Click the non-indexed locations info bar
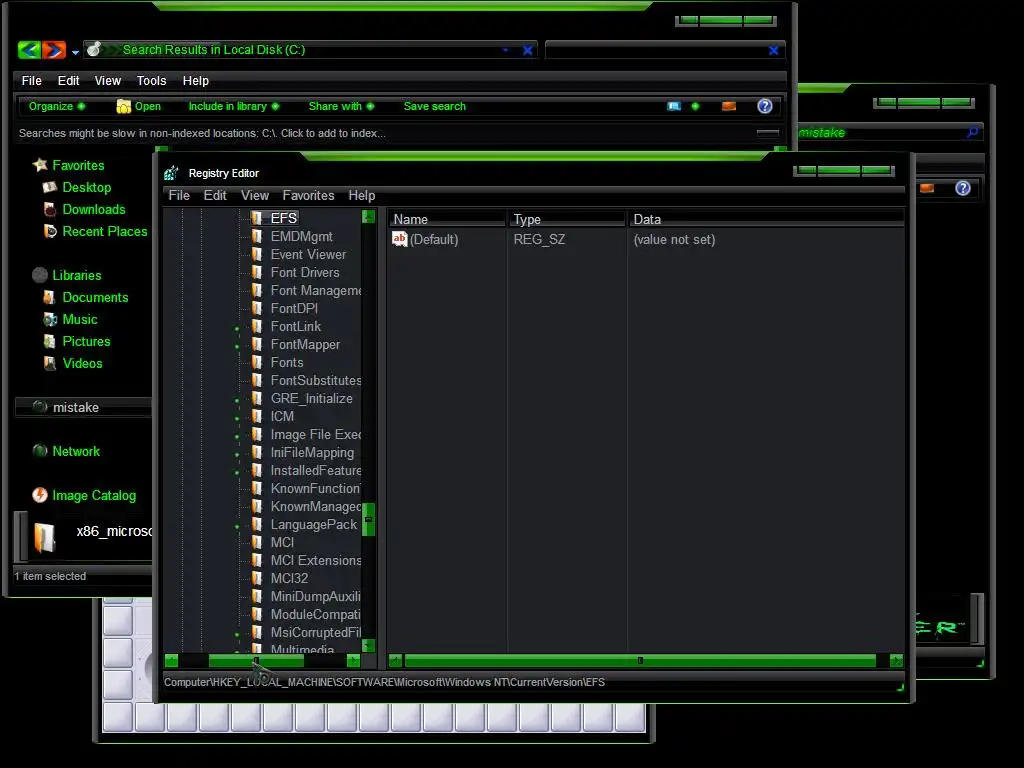Viewport: 1024px width, 768px height. pyautogui.click(x=400, y=133)
